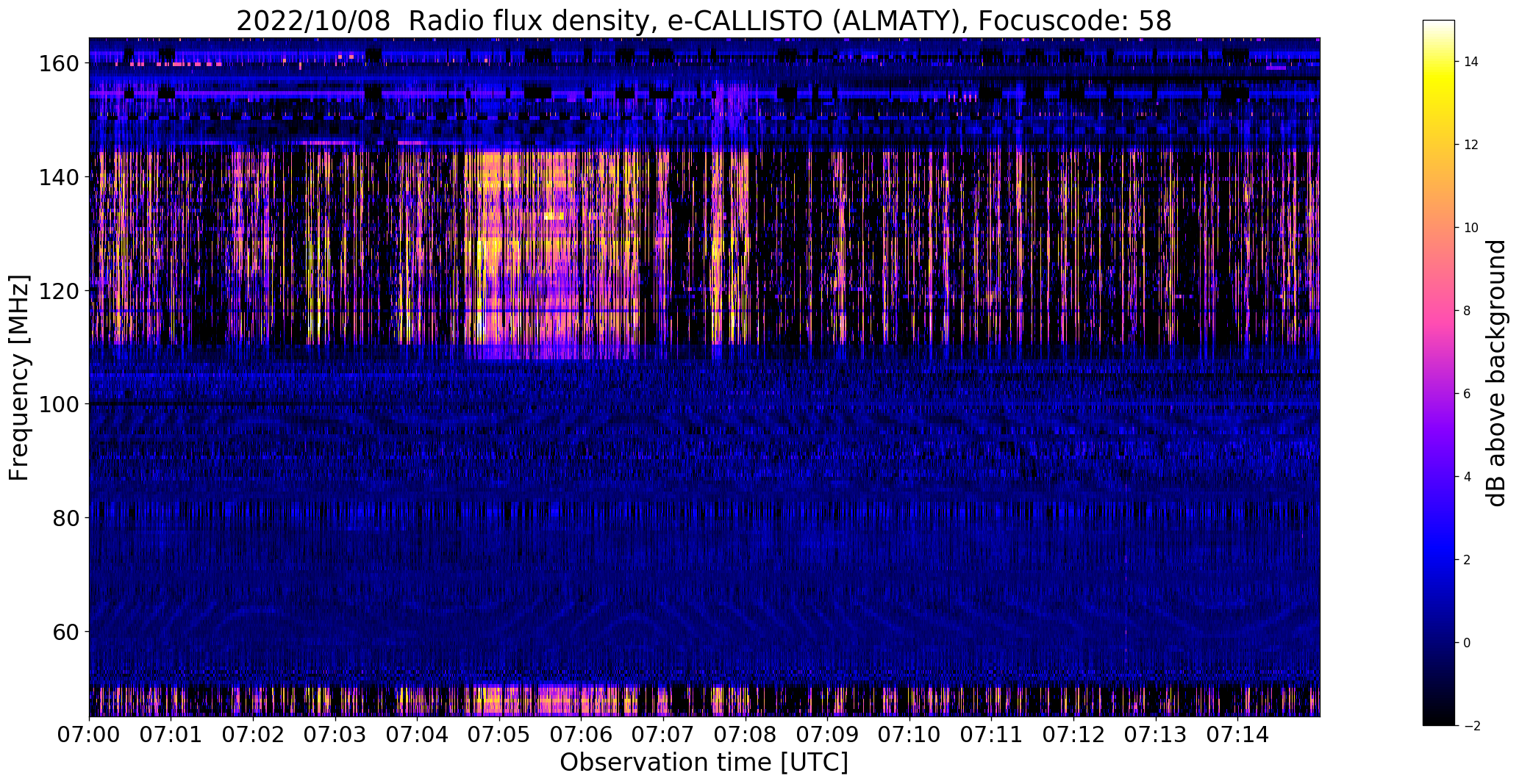Click the 07:04 time tick label
This screenshot has width=1519, height=784.
tap(417, 735)
